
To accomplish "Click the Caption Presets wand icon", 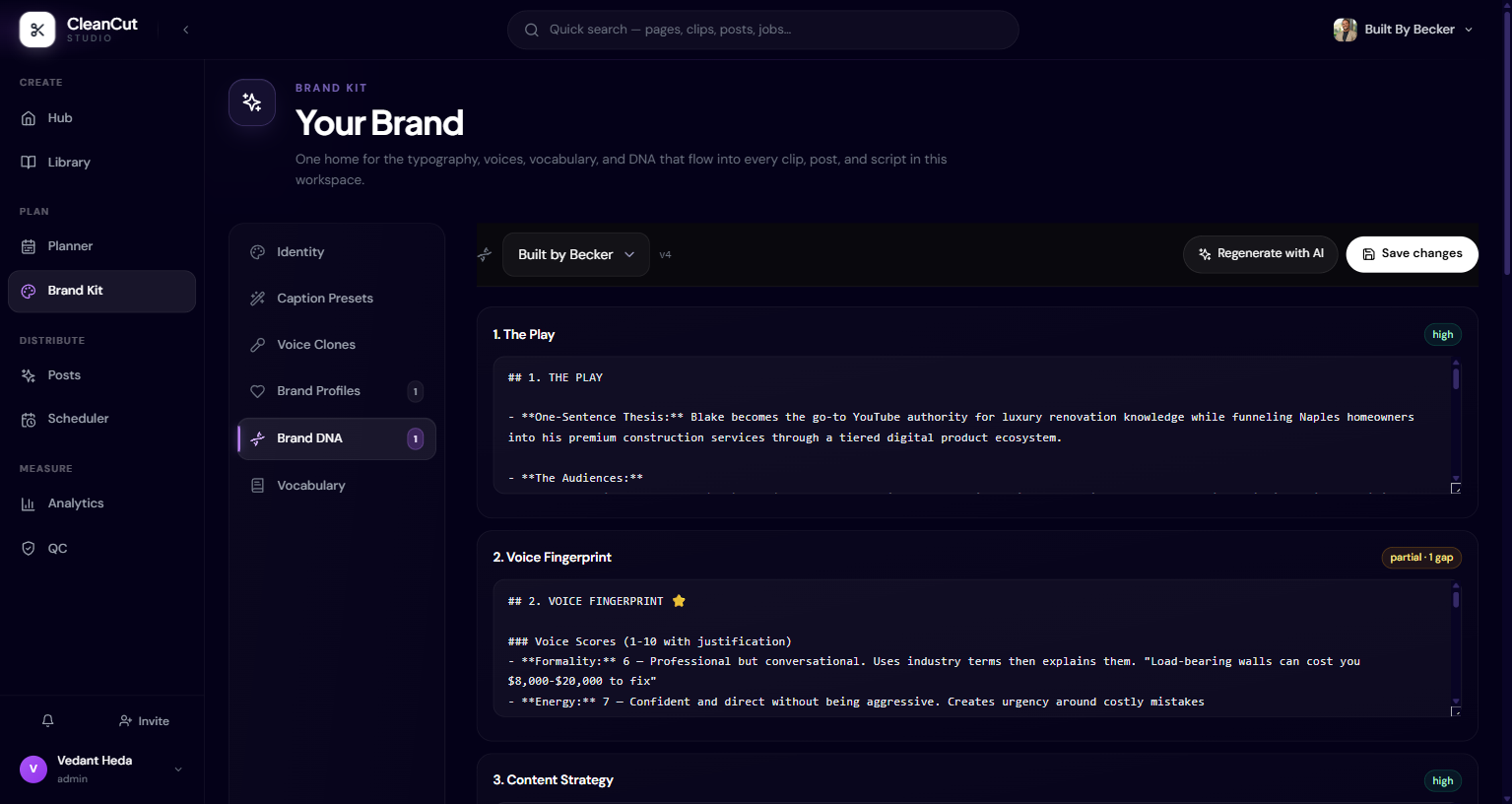I will [258, 299].
